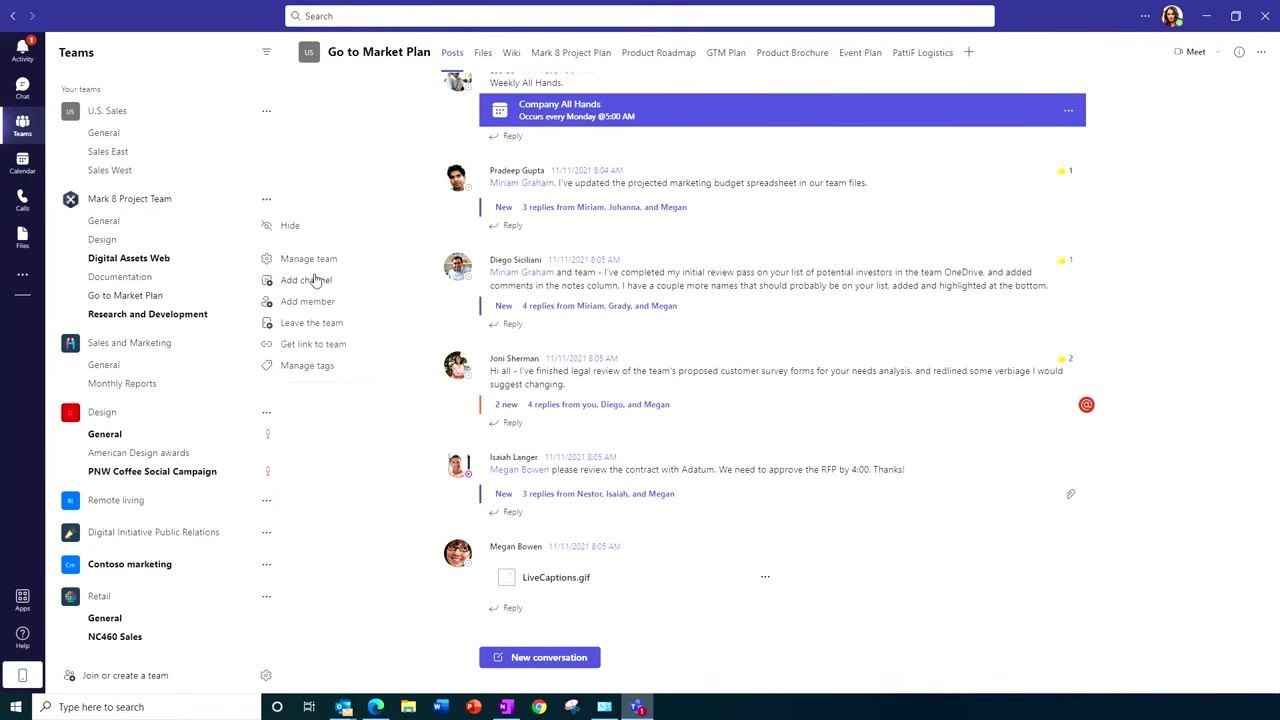1280x720 pixels.
Task: Open Word from the taskbar
Action: pos(441,707)
